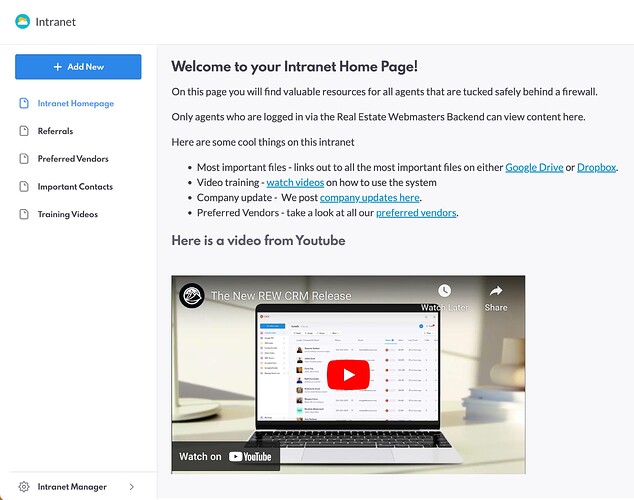Click Watch on YouTube button
The image size is (634, 500).
point(226,456)
